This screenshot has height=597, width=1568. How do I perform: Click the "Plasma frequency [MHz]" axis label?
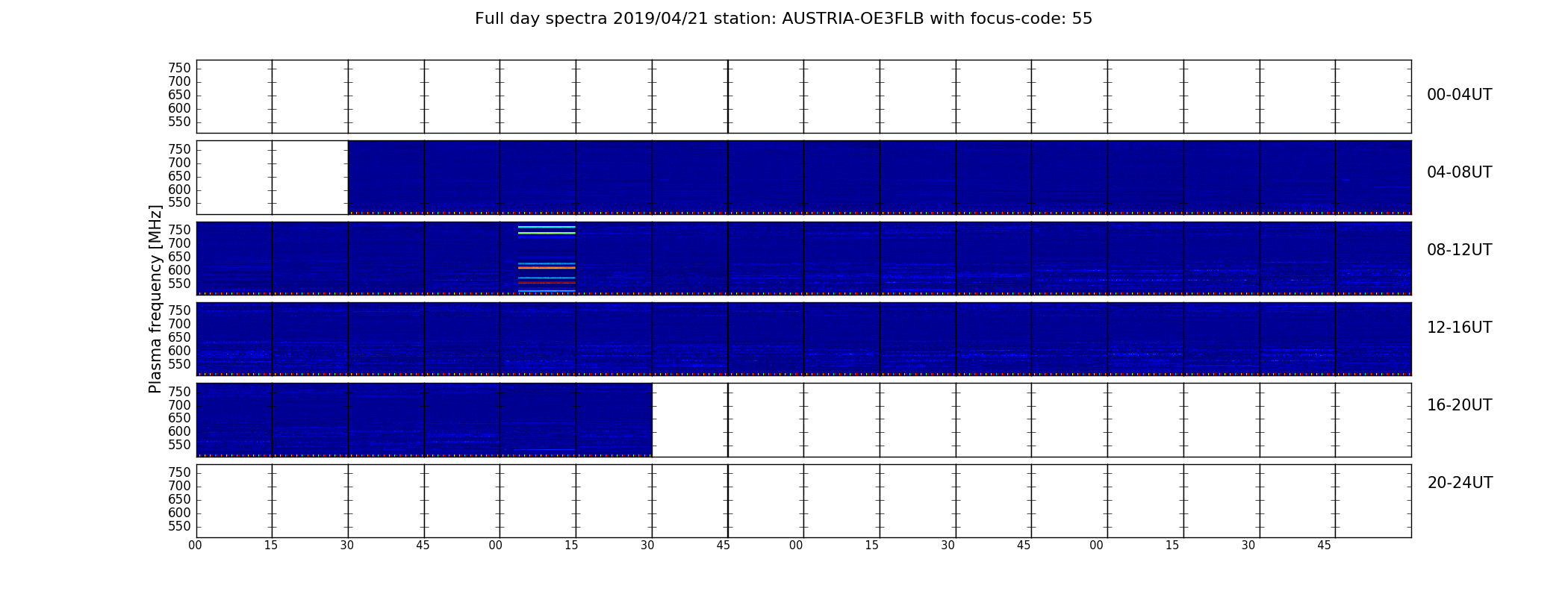pos(155,298)
